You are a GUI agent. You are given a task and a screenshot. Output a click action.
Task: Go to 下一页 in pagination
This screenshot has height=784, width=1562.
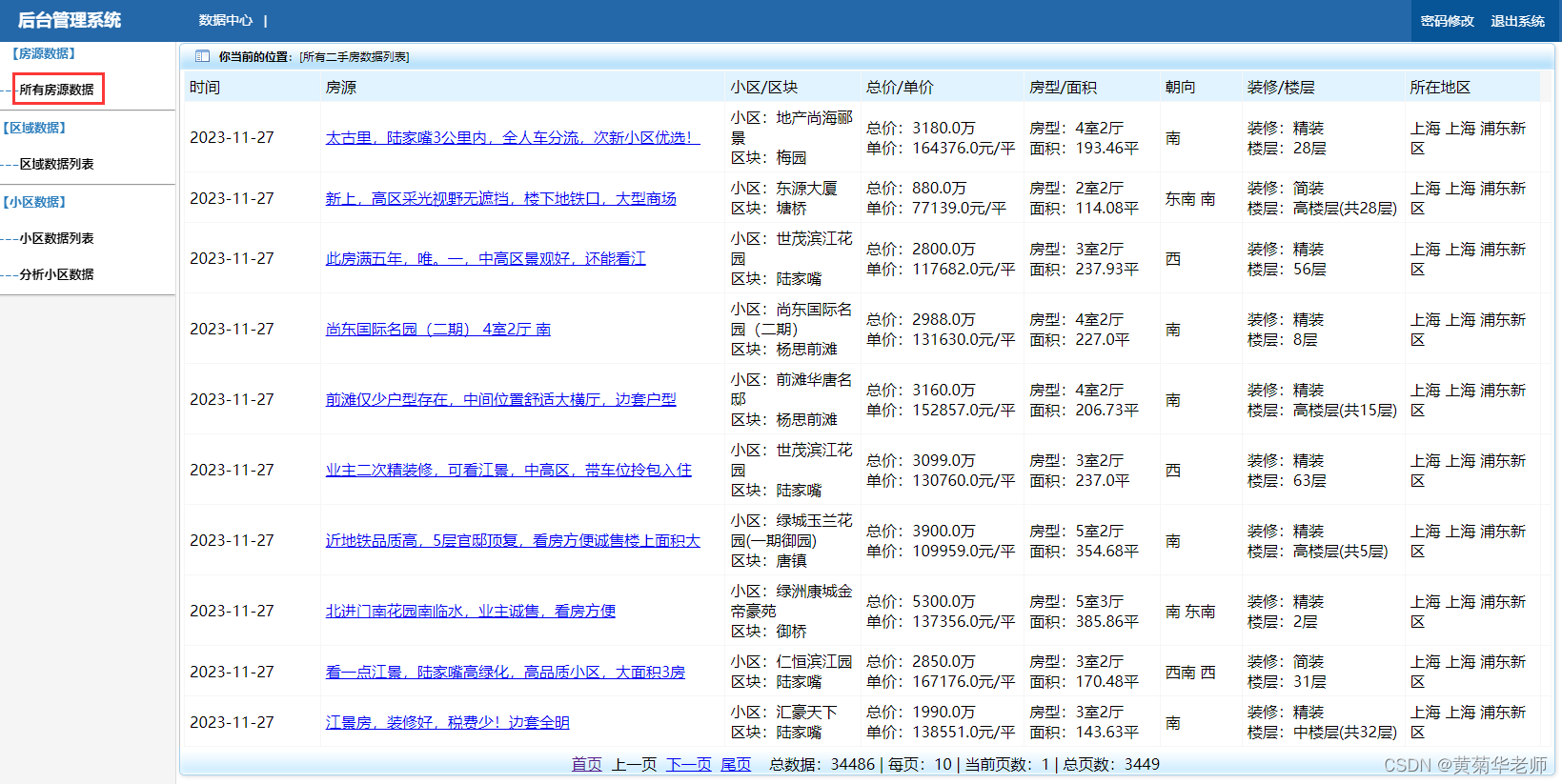pyautogui.click(x=688, y=764)
